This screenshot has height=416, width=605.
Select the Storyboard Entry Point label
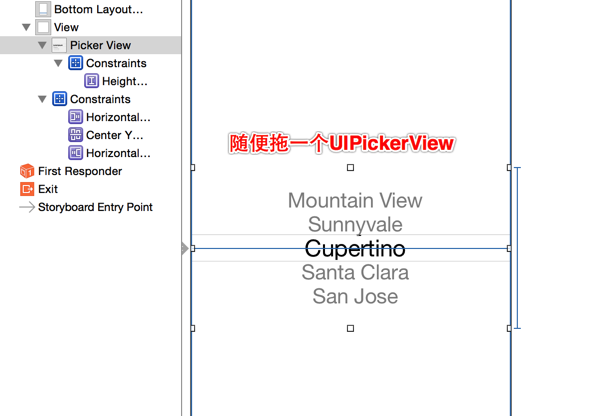(x=95, y=207)
